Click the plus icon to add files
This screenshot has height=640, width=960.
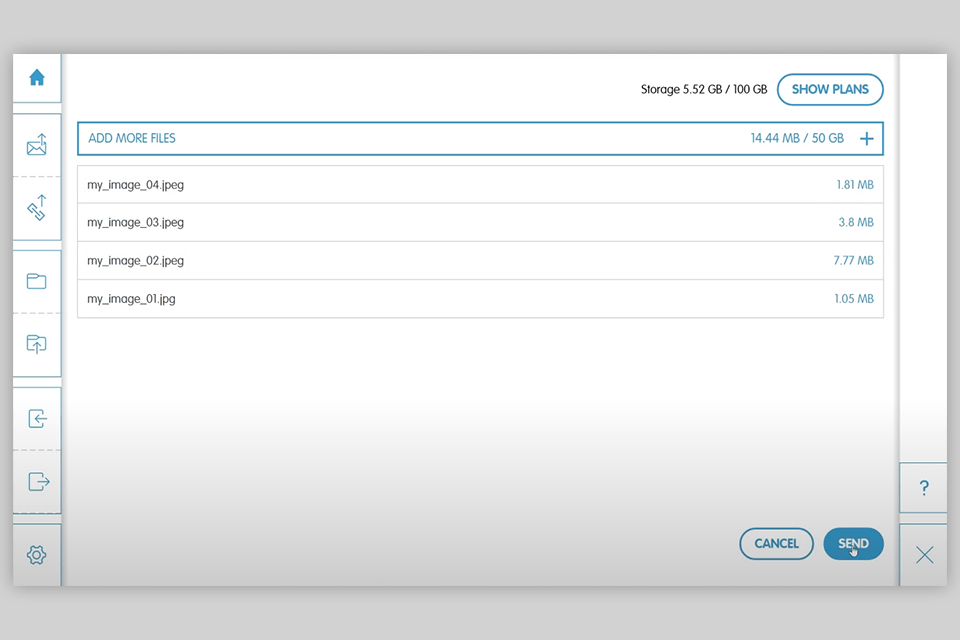click(866, 139)
